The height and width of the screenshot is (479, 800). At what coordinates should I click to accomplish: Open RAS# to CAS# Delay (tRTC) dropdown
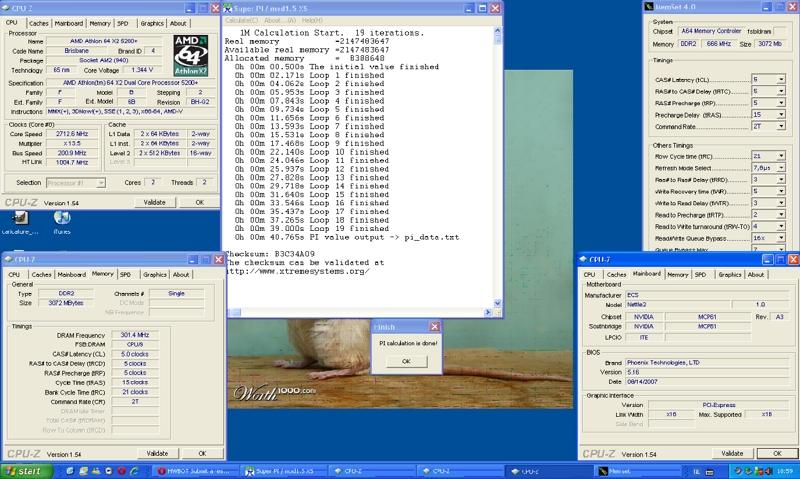[x=781, y=91]
